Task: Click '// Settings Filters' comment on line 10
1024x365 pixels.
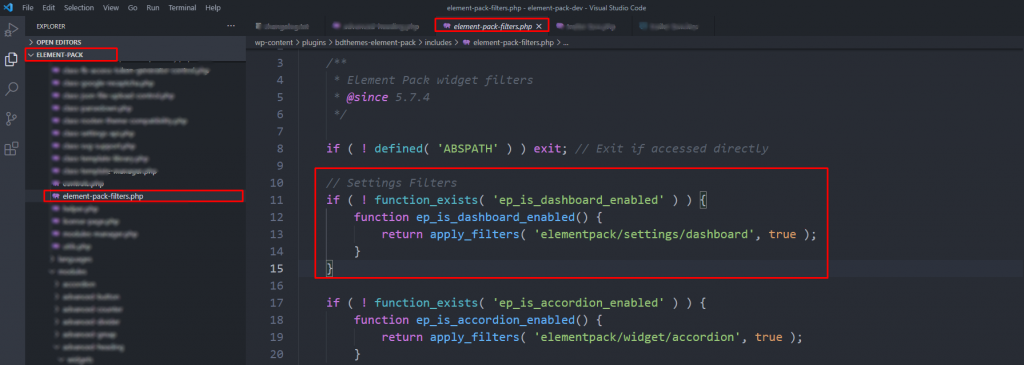Action: click(x=392, y=183)
